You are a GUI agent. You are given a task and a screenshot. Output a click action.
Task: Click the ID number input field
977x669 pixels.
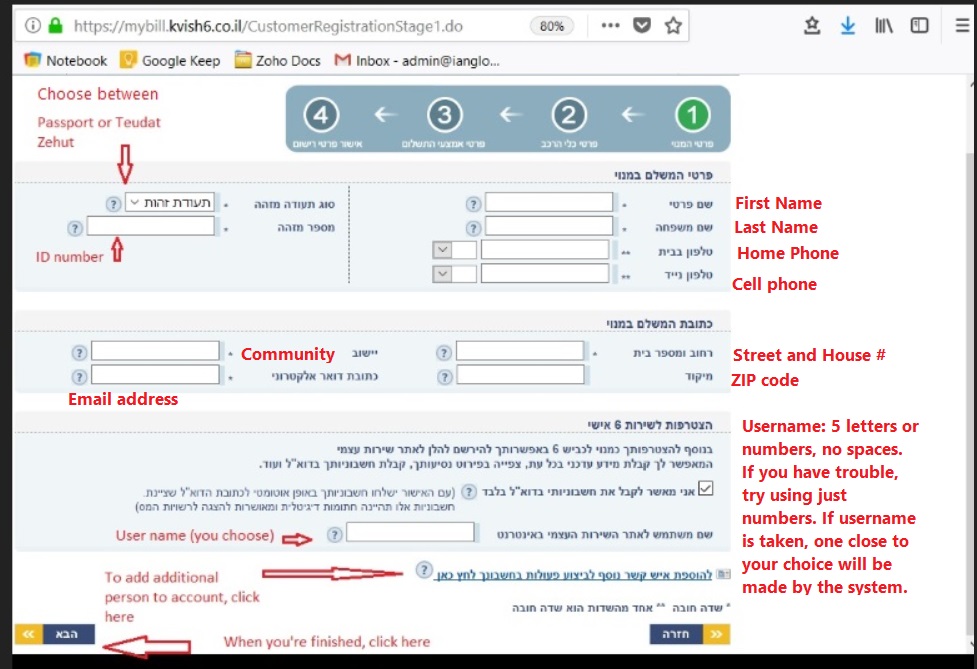tap(151, 226)
